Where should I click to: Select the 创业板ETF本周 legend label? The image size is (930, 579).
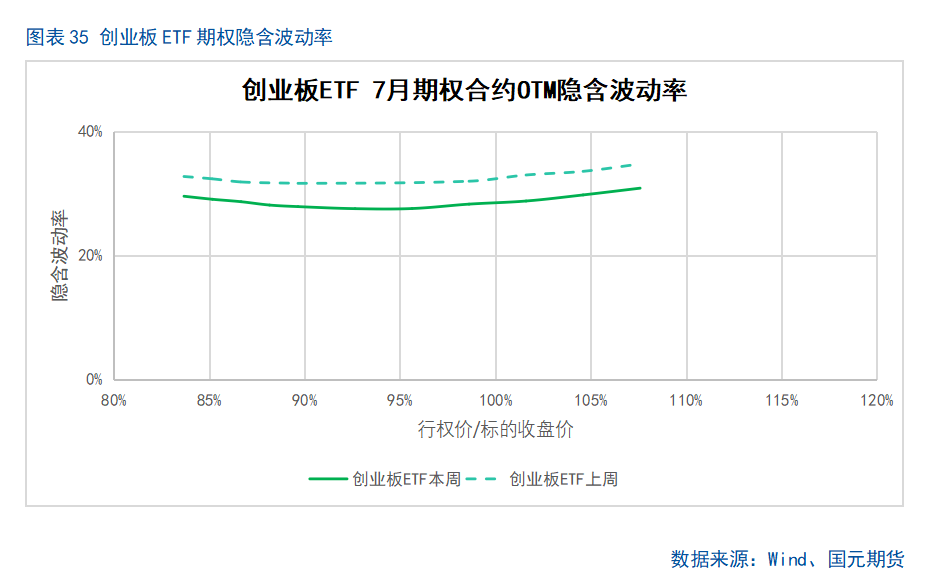coord(406,479)
